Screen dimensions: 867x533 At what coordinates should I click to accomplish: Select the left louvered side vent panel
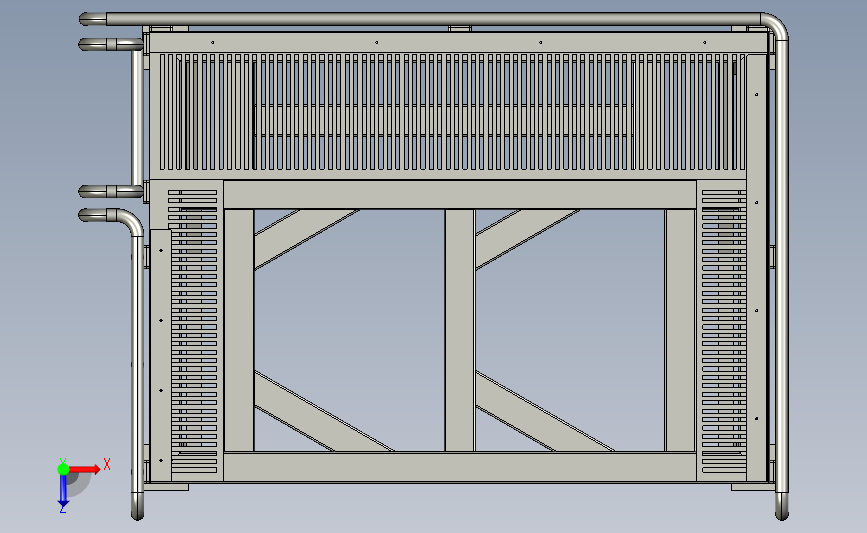[192, 331]
